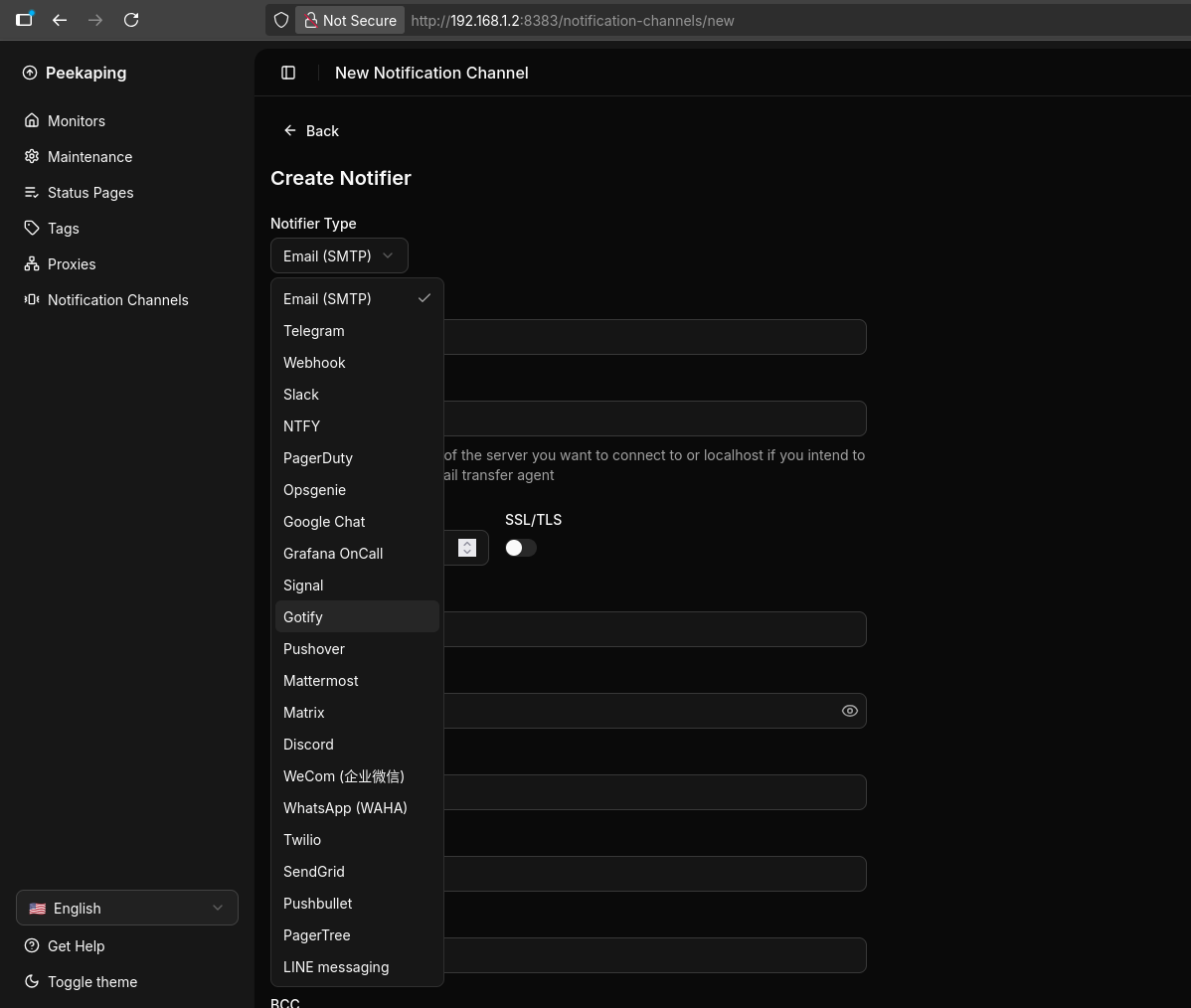Show password with the eye icon
1191x1008 pixels.
[849, 711]
